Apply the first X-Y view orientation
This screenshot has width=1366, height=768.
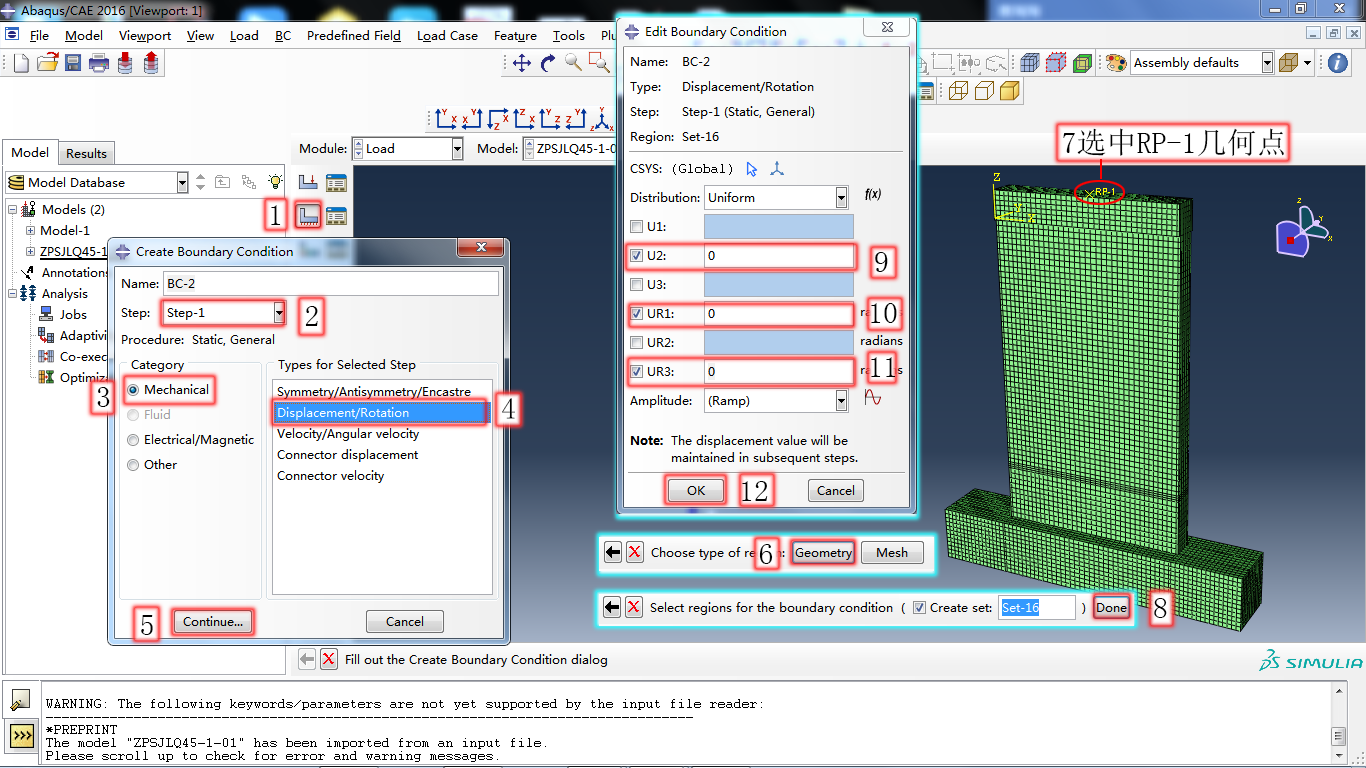(447, 119)
